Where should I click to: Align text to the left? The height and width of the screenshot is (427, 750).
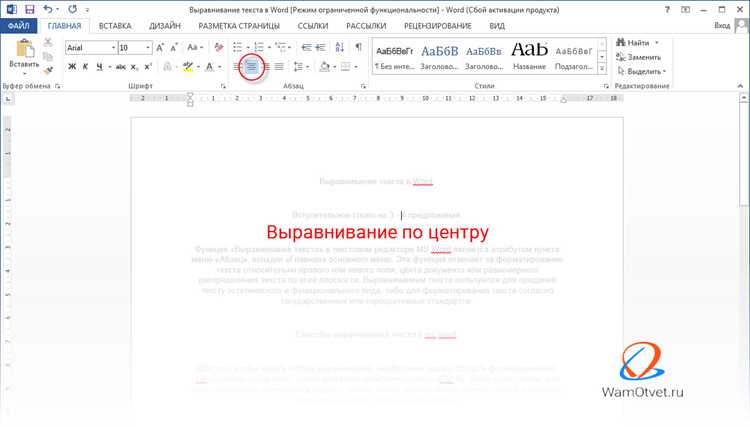[x=237, y=67]
